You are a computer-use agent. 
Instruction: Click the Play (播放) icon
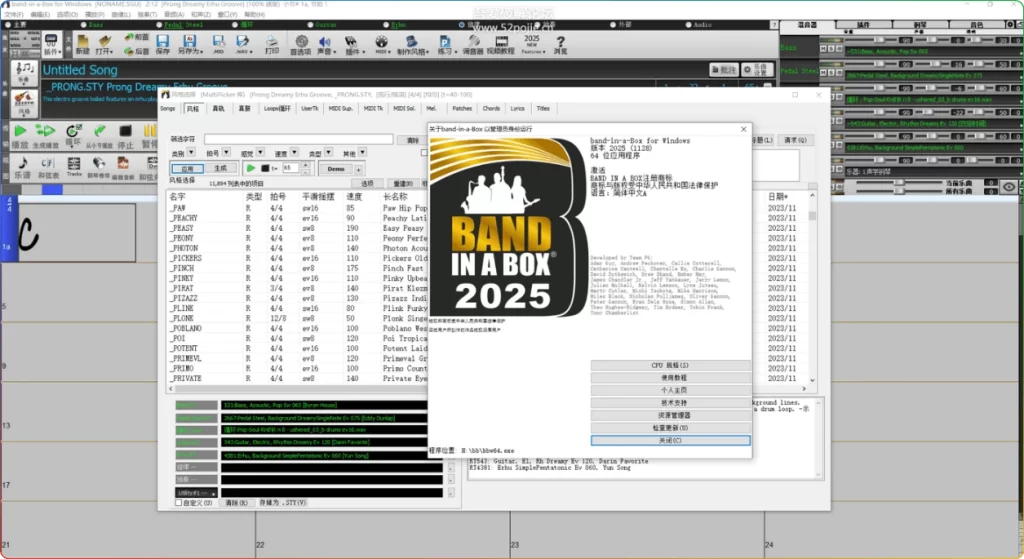click(20, 132)
